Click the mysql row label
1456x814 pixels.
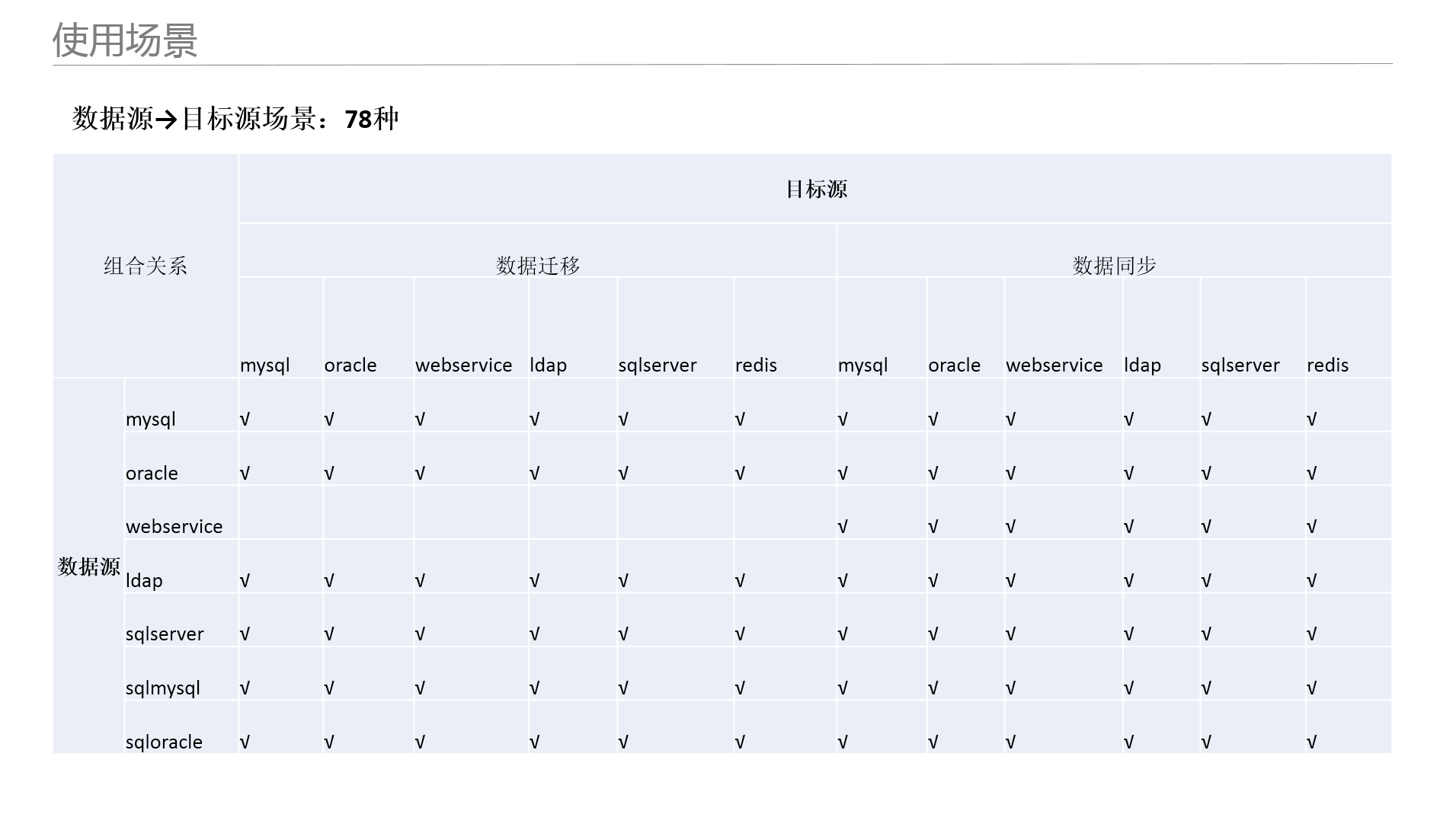(x=151, y=420)
